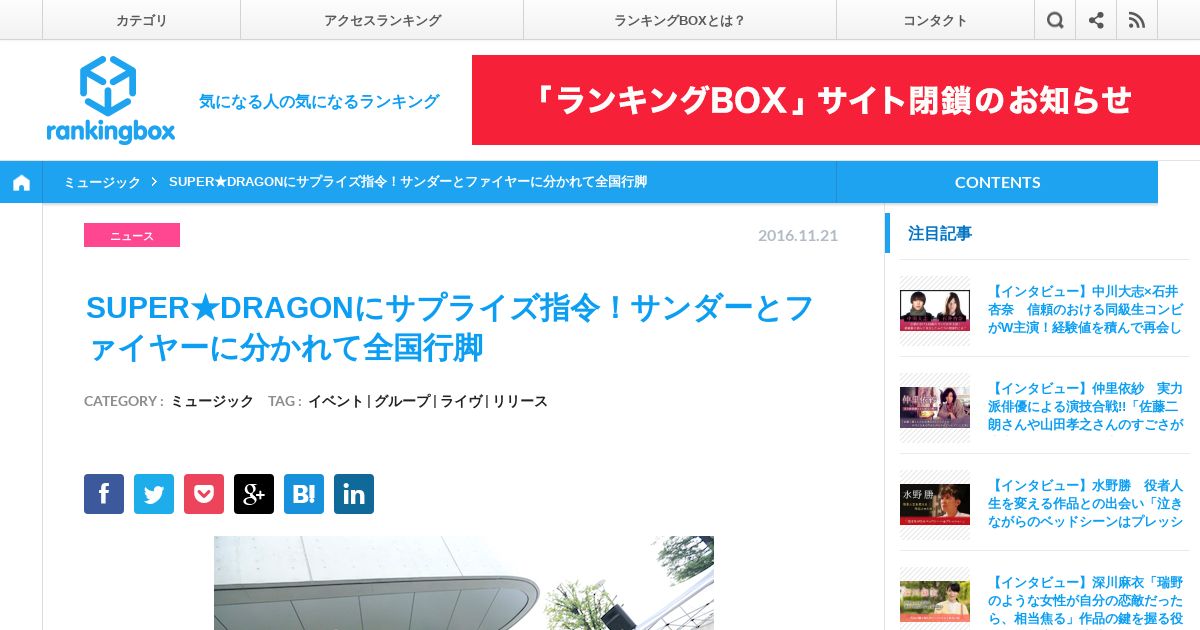Open 中川大志×石井杏奈 interview link text
This screenshot has width=1200, height=630.
(1085, 309)
